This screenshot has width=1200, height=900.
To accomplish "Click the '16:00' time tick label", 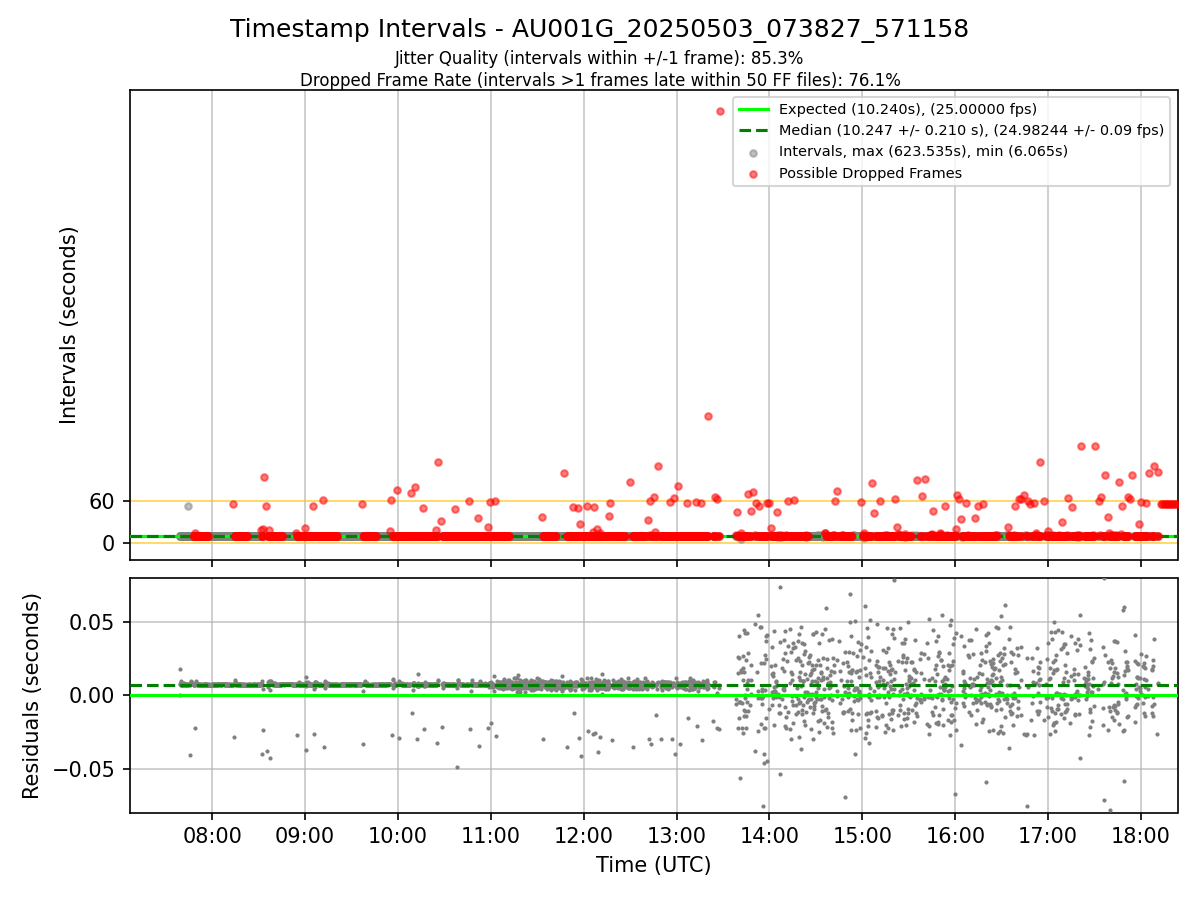I will click(x=955, y=834).
